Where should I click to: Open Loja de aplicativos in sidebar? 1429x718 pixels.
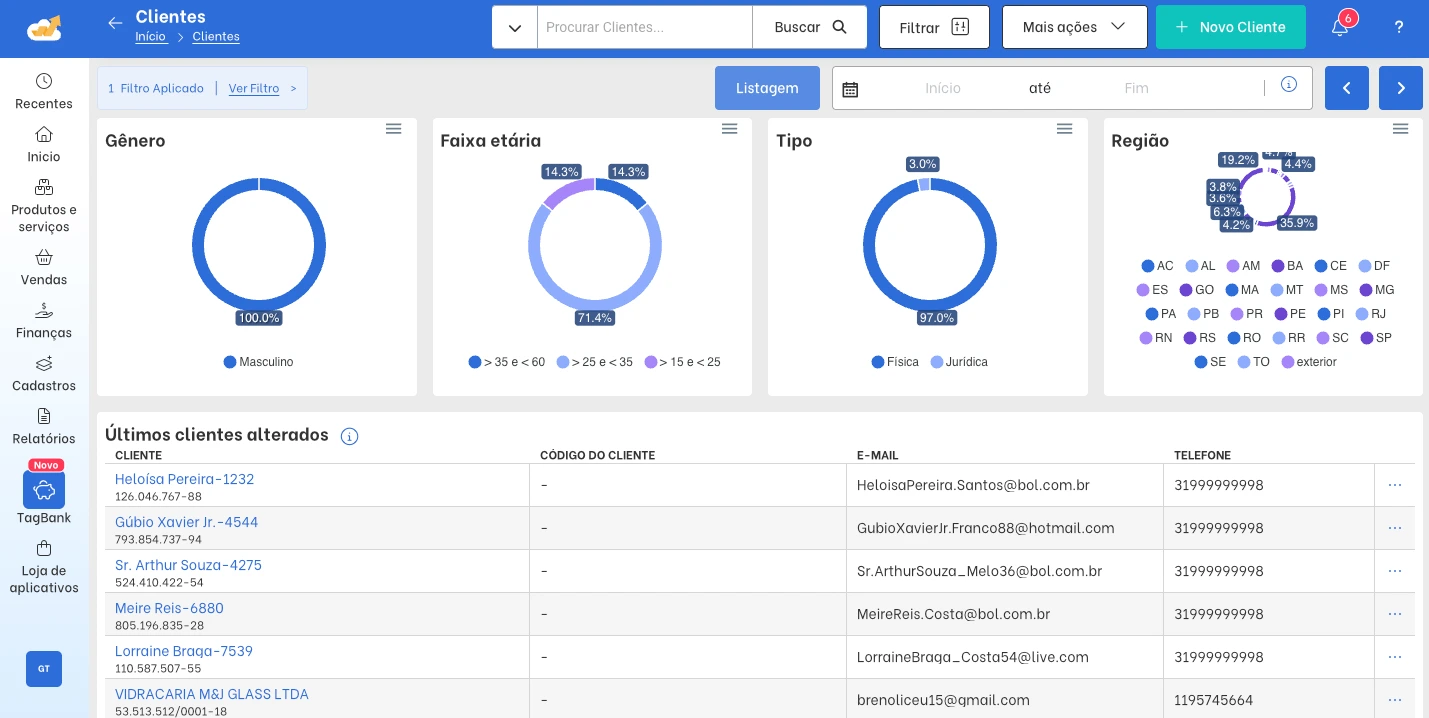(x=44, y=567)
